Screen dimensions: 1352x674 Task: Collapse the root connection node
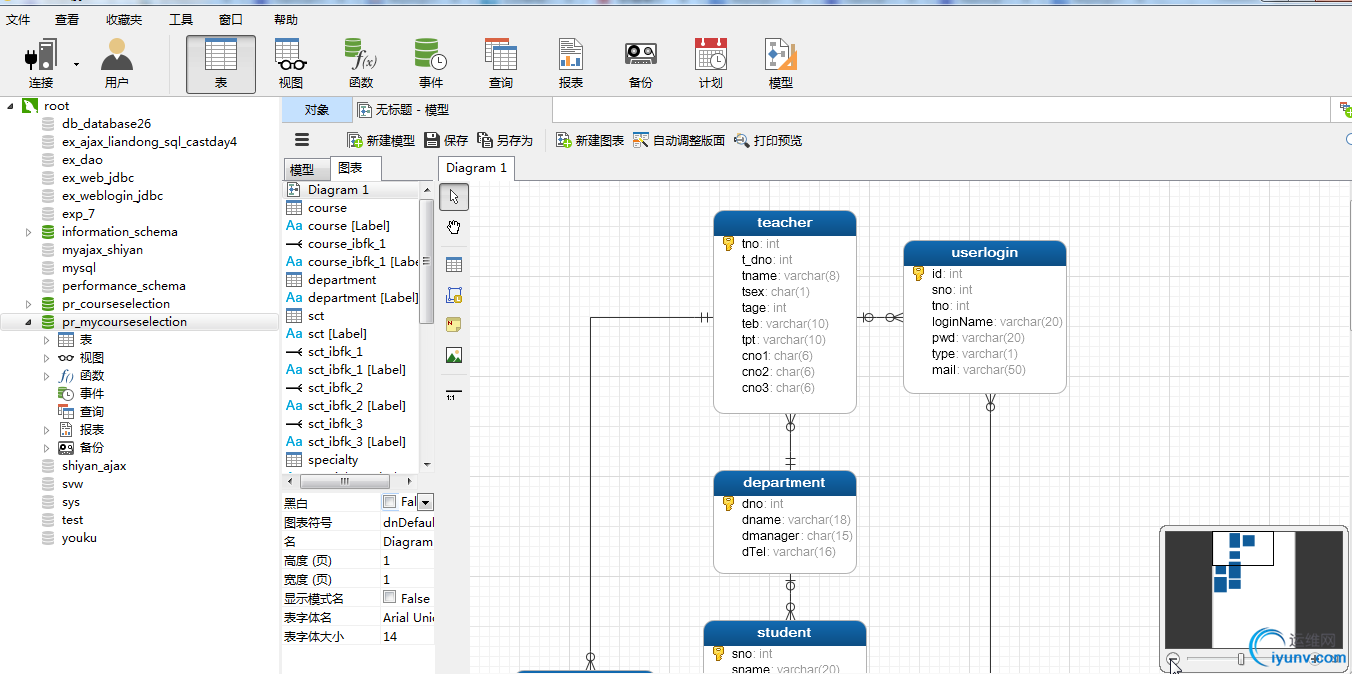tap(10, 106)
